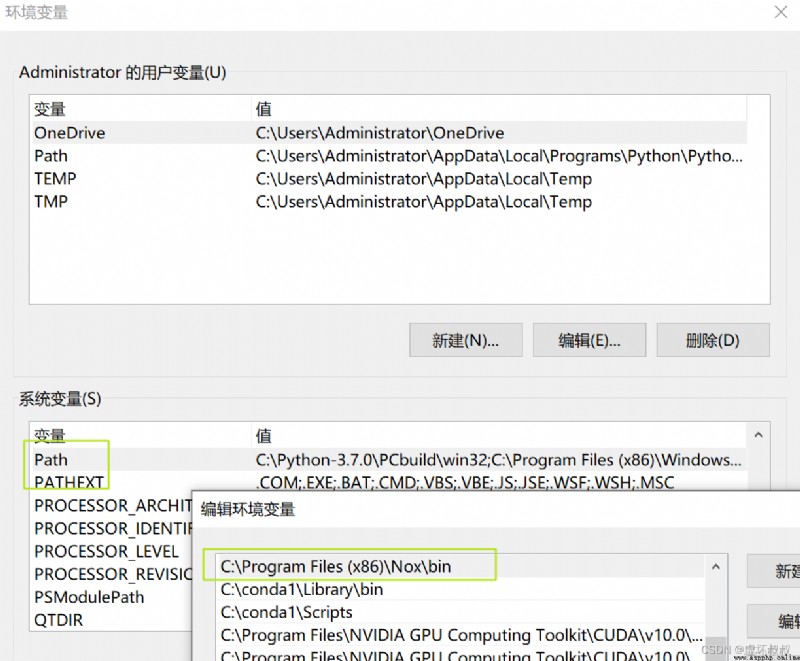Select the first NVIDIA CUDA\v10.0 path entry
Image resolution: width=800 pixels, height=661 pixels.
459,635
